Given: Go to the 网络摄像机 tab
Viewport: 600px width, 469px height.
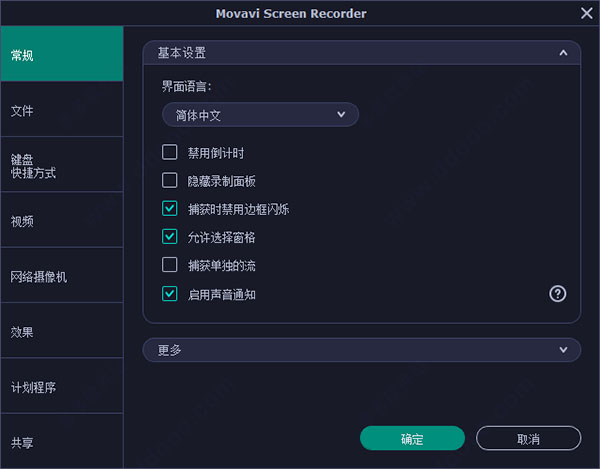Looking at the screenshot, I should [x=61, y=276].
